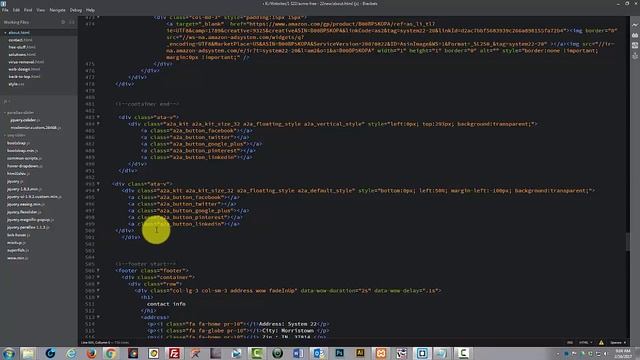Open Google Chrome from the taskbar
The image size is (640, 360).
[x=111, y=353]
